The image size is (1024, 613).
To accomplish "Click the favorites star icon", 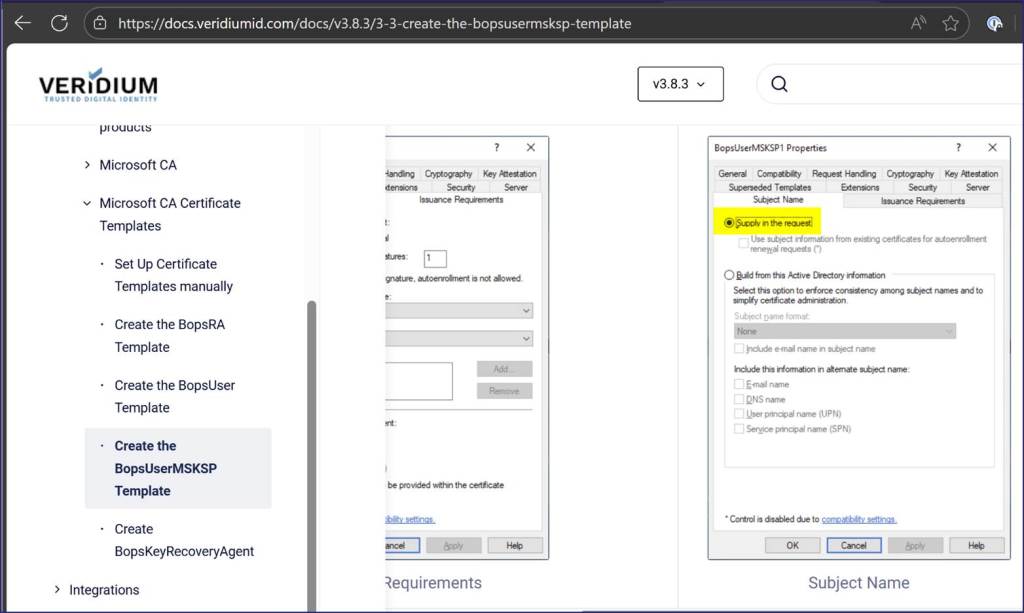I will (950, 23).
